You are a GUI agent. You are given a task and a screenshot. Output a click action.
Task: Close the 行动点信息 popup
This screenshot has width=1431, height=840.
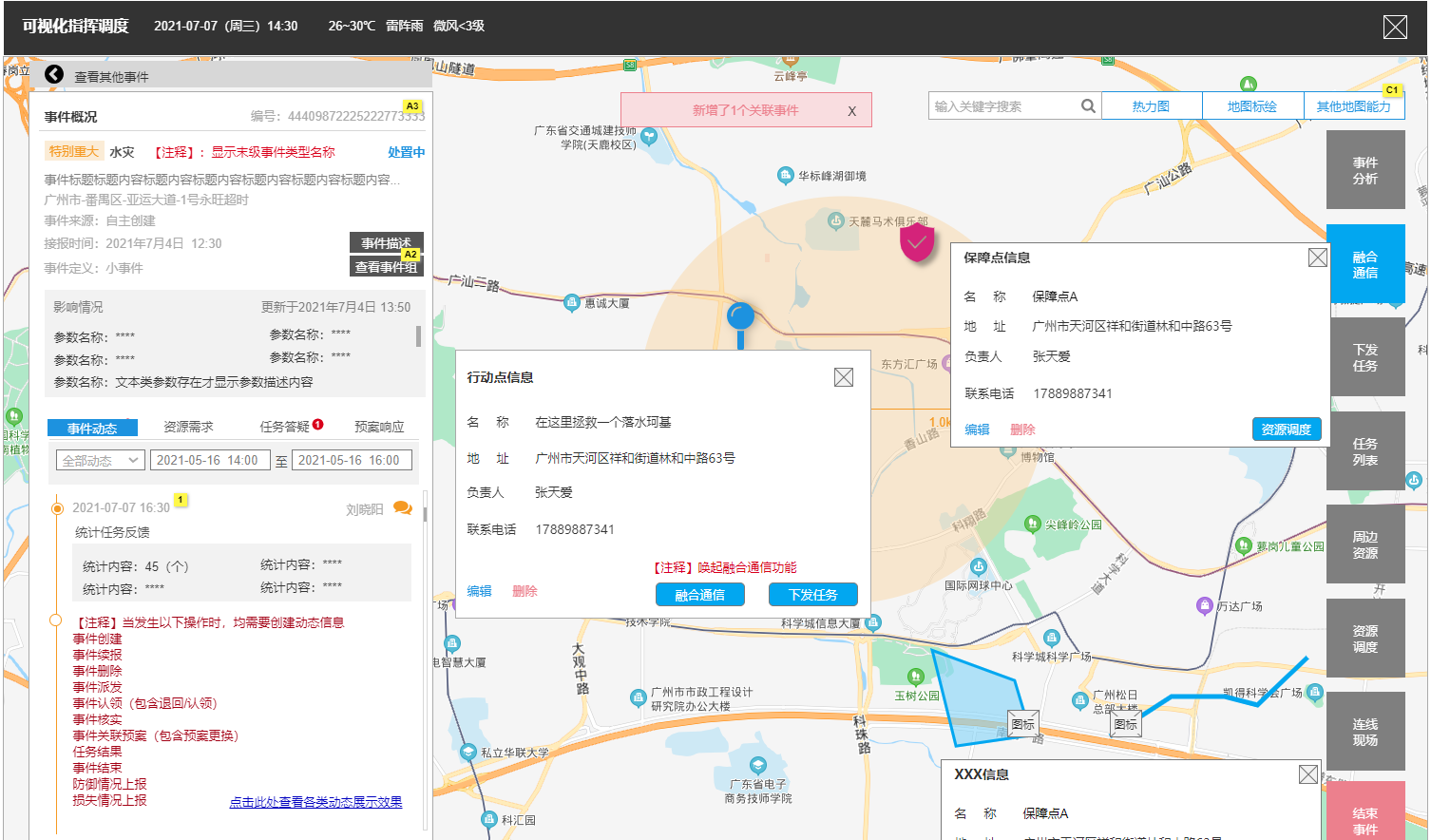click(x=843, y=377)
